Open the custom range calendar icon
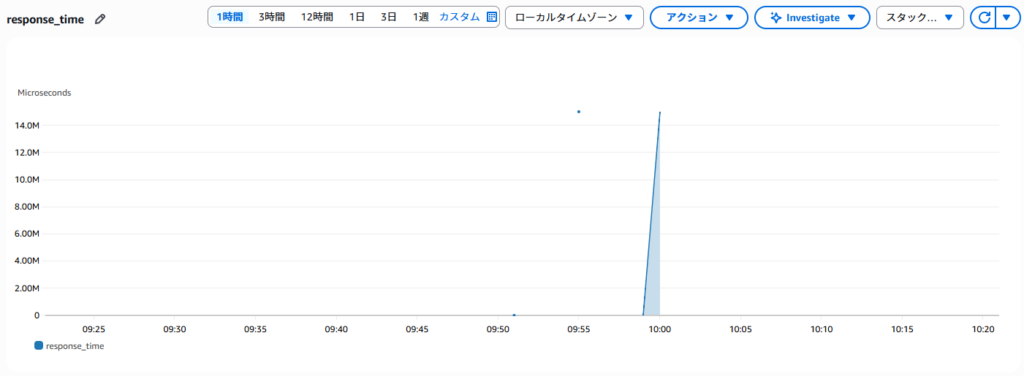This screenshot has height=376, width=1024. (x=492, y=18)
